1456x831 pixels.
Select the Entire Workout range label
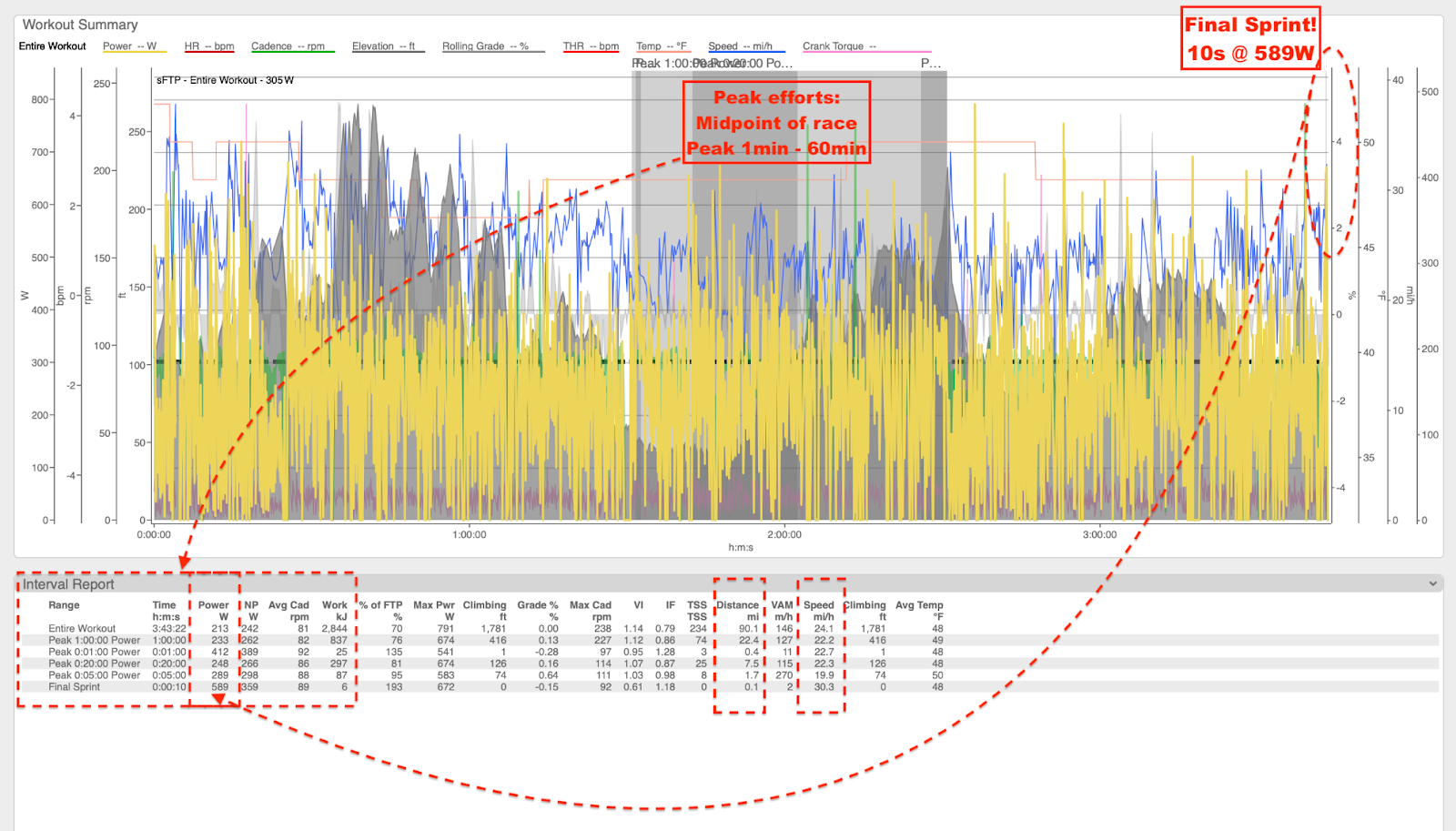pos(52,46)
